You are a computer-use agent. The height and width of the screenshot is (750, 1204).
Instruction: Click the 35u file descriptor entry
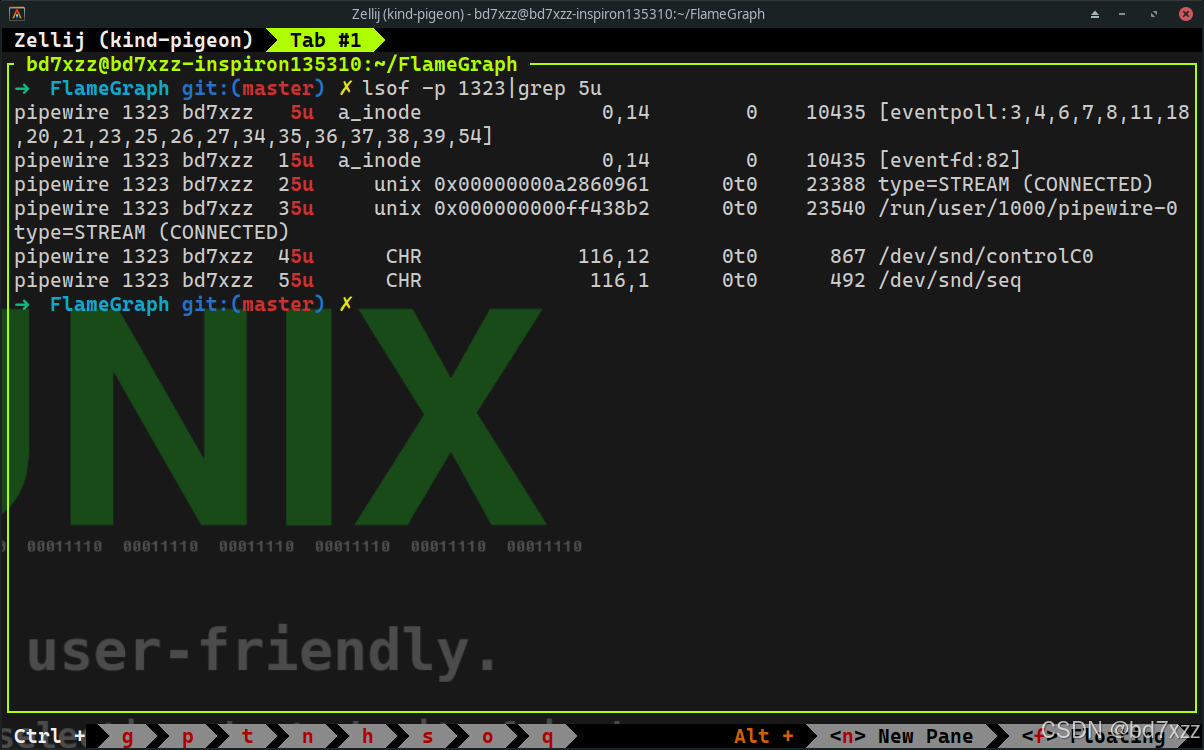[296, 209]
